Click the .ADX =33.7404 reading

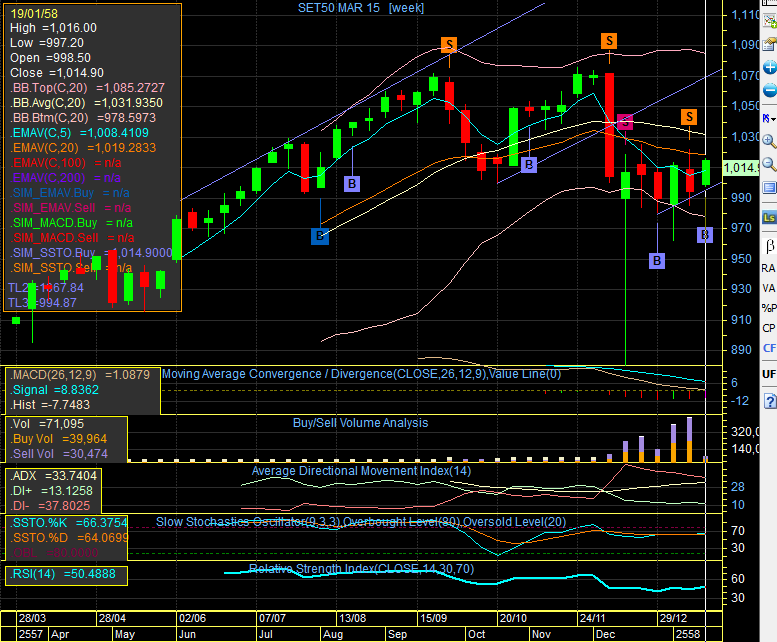53,476
